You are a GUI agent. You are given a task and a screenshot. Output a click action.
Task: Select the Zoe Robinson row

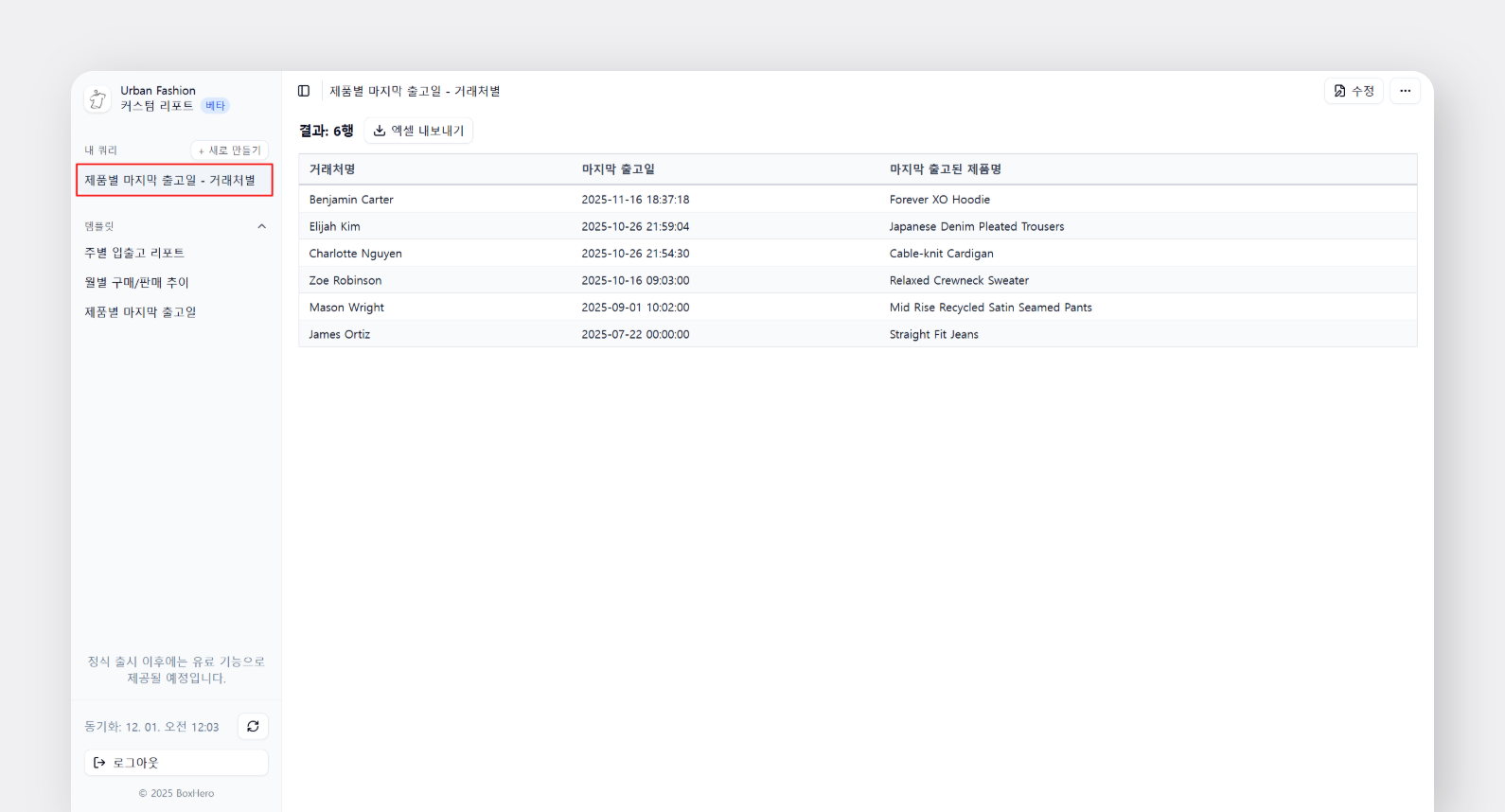click(x=345, y=281)
